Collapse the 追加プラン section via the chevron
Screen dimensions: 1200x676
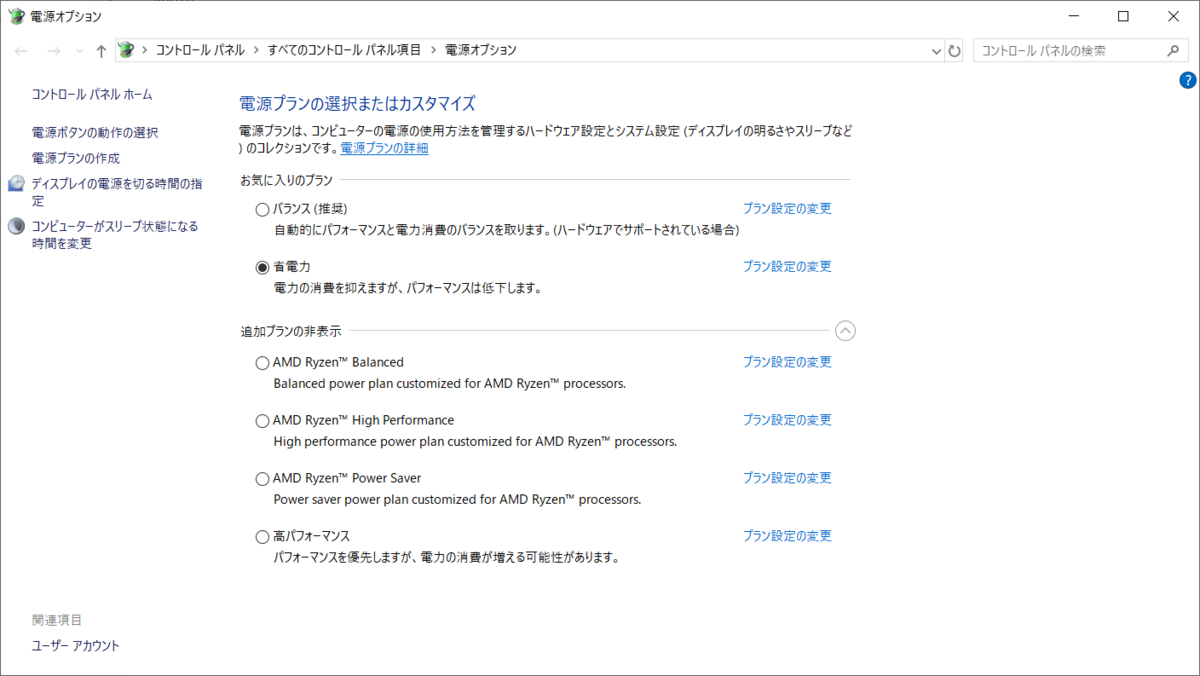coord(845,330)
